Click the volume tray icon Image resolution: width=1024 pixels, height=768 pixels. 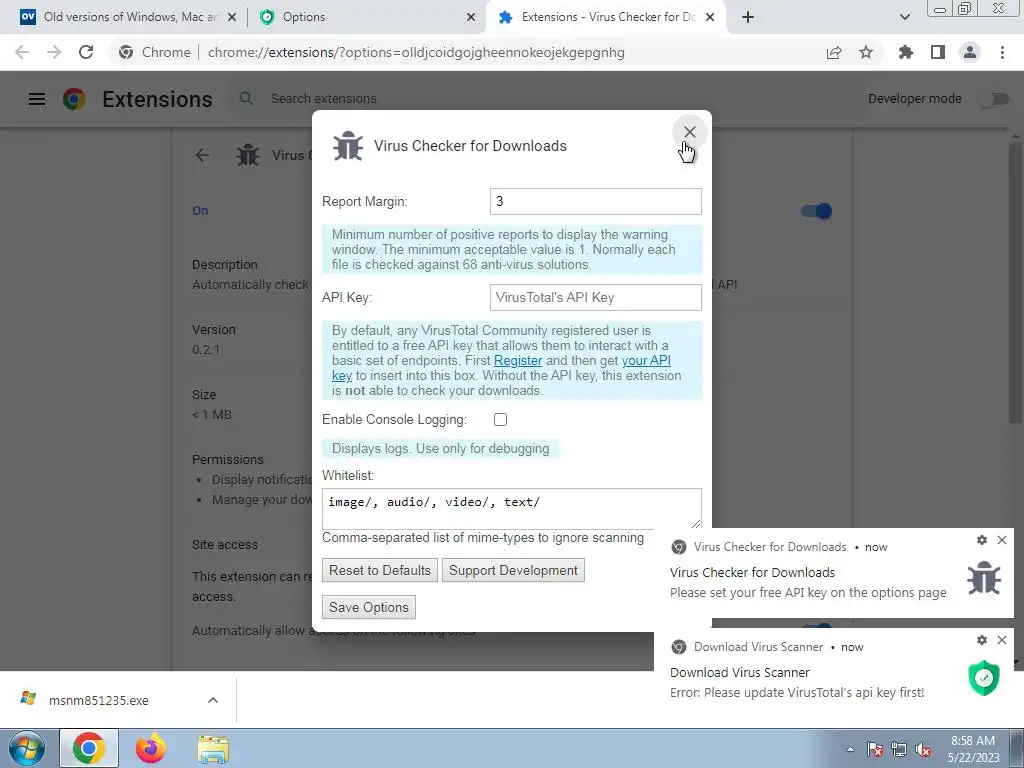[x=923, y=749]
